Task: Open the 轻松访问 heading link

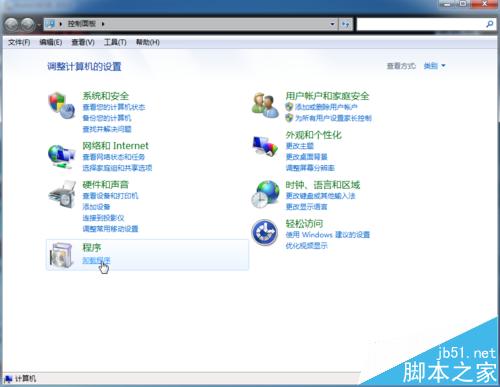Action: [304, 223]
